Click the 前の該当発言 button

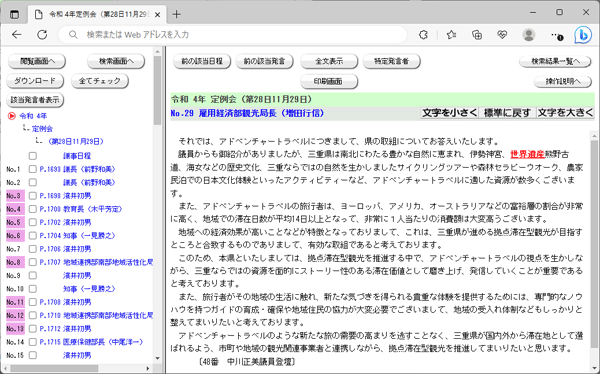264,61
